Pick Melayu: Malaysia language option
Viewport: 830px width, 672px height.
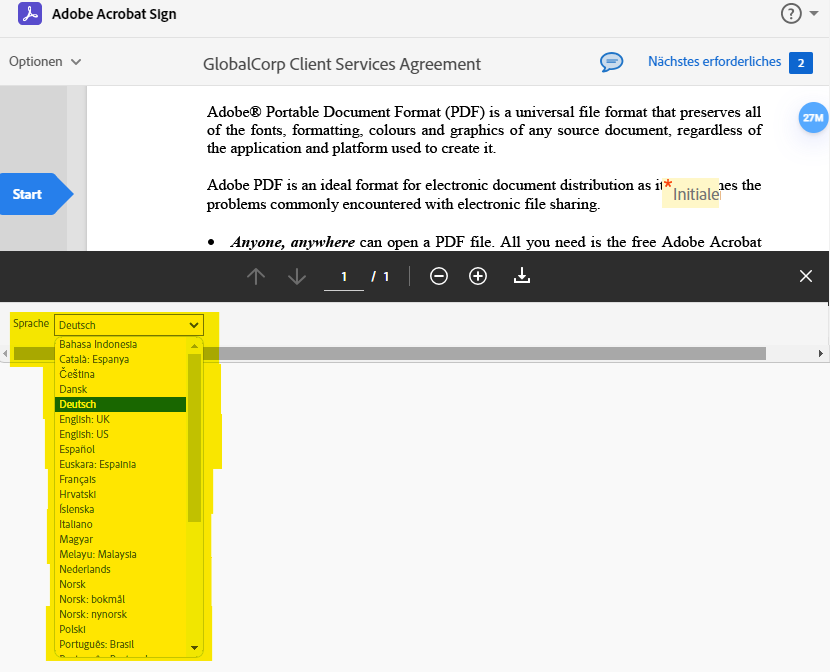121,554
